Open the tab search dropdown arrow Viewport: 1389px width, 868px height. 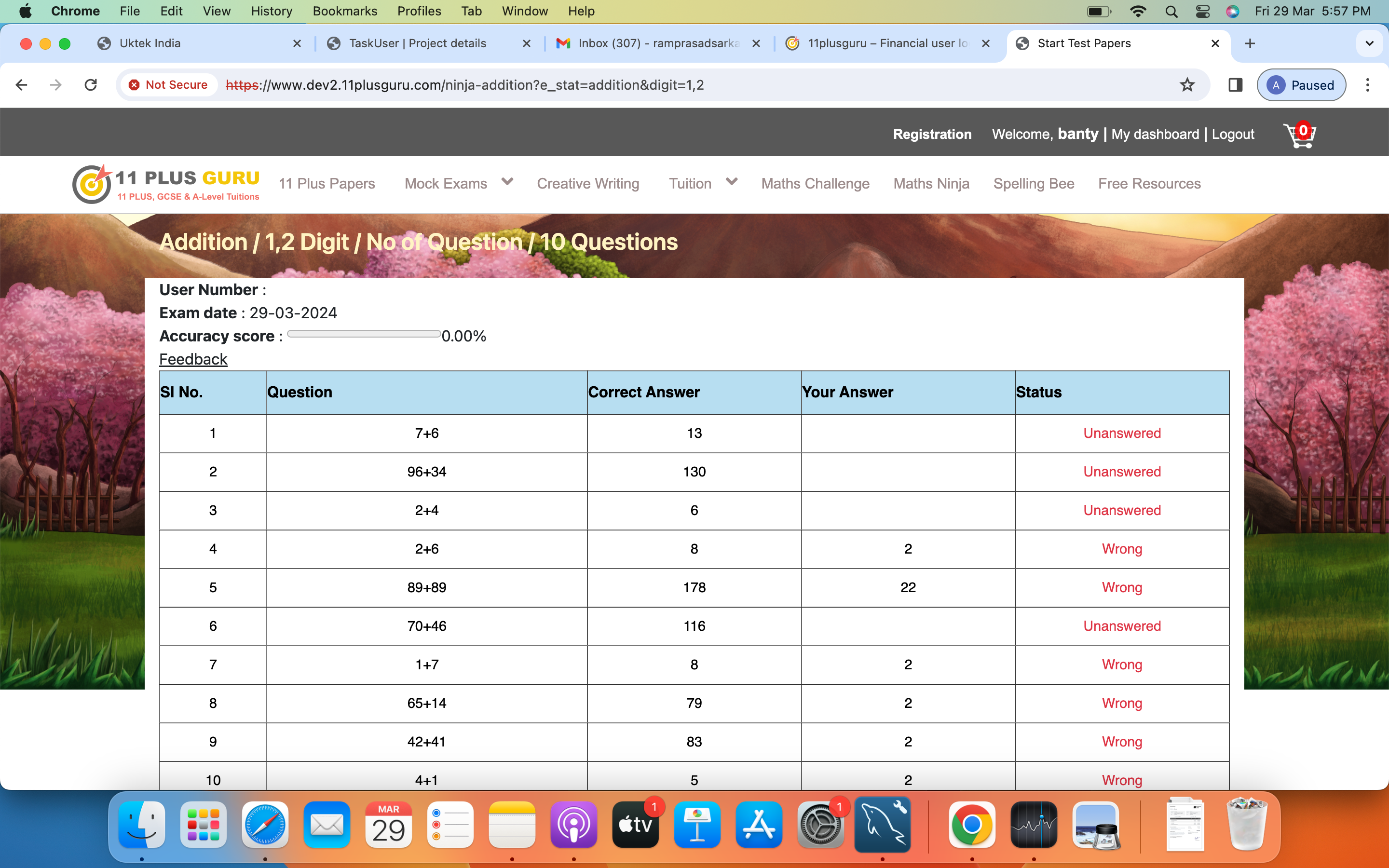(1369, 43)
